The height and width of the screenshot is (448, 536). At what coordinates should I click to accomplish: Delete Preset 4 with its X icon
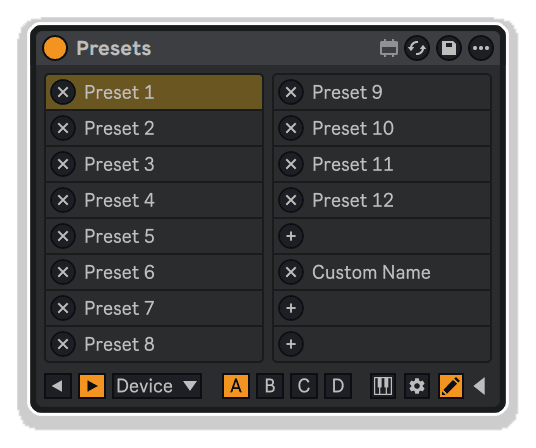63,200
